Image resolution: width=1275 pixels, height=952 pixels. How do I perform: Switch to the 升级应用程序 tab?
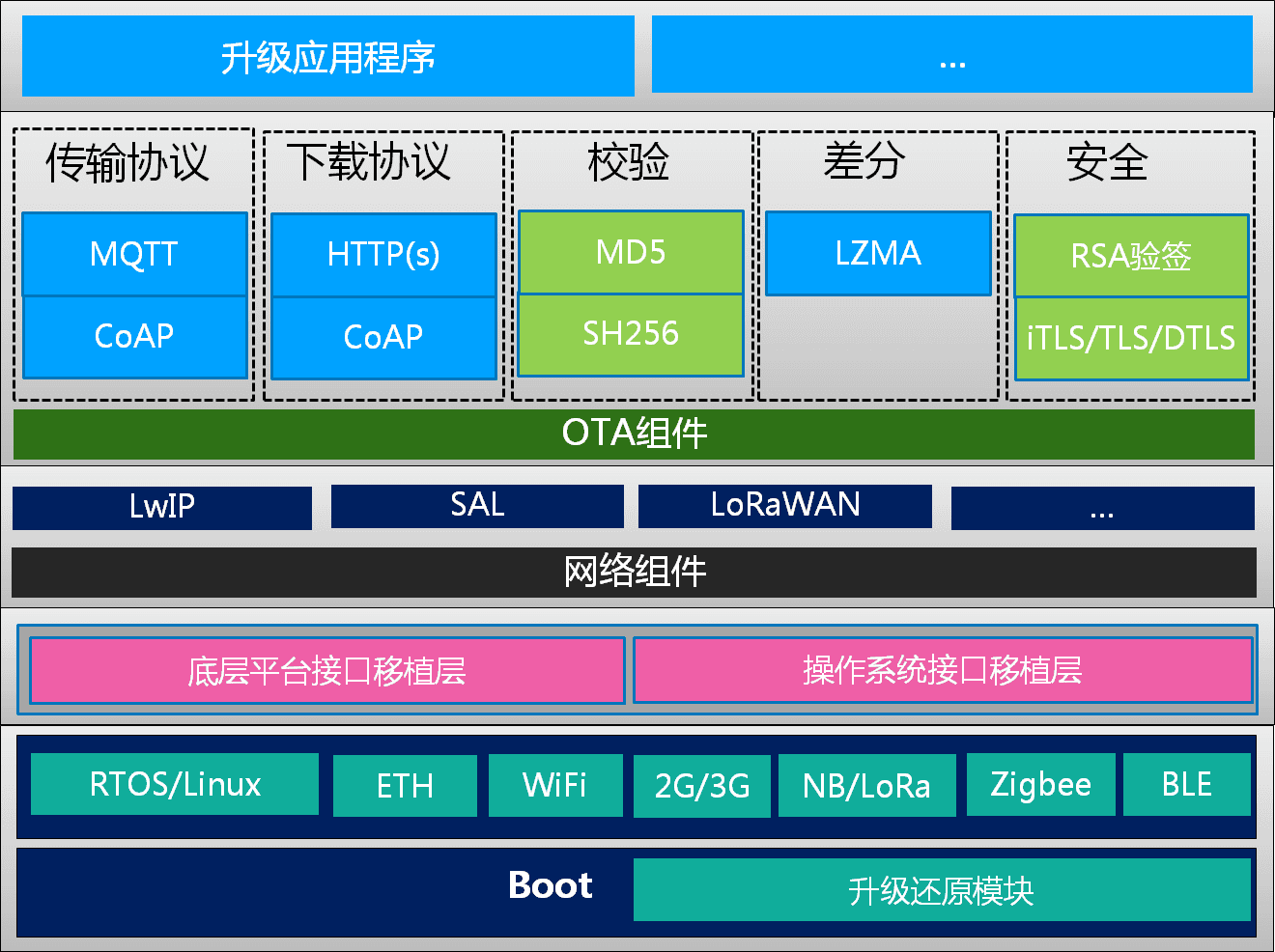(x=326, y=56)
